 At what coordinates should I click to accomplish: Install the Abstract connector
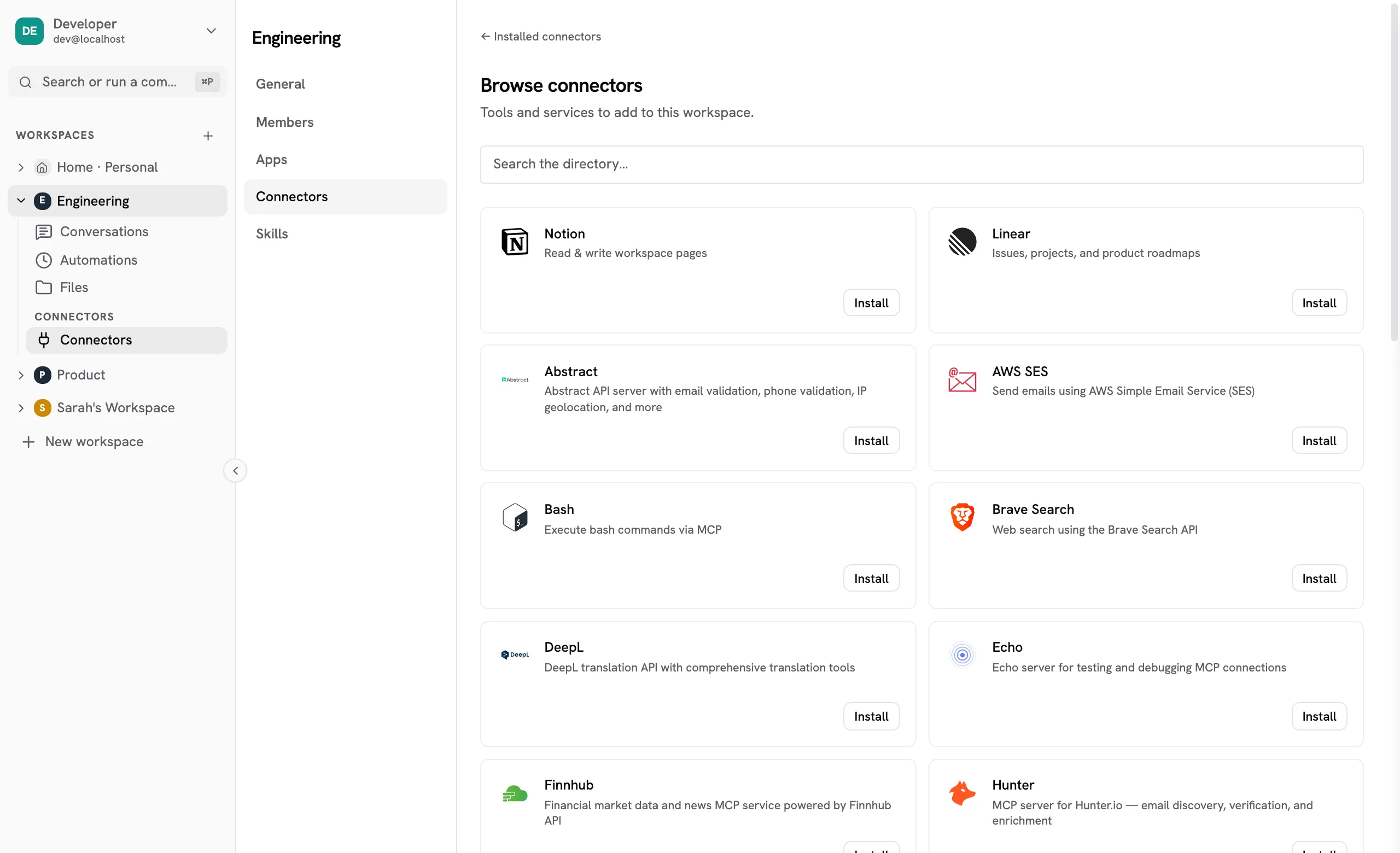point(871,441)
